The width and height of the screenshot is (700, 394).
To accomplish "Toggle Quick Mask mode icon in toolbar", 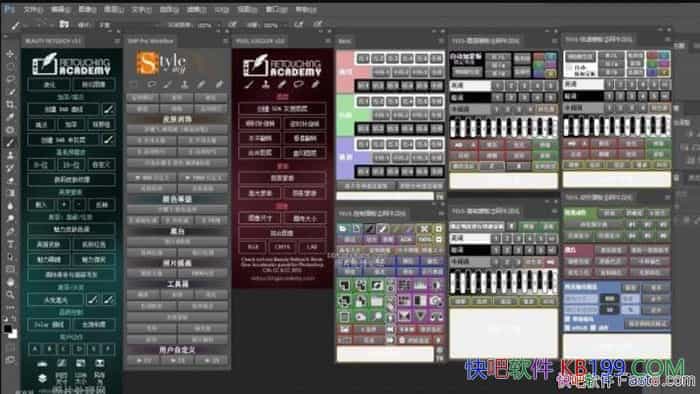I will tap(10, 348).
